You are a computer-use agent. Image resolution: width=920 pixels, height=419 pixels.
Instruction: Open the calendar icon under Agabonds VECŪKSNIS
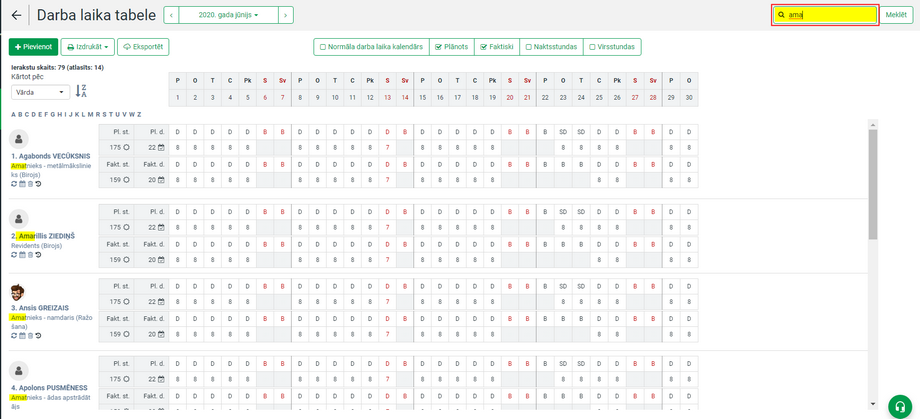tap(22, 184)
